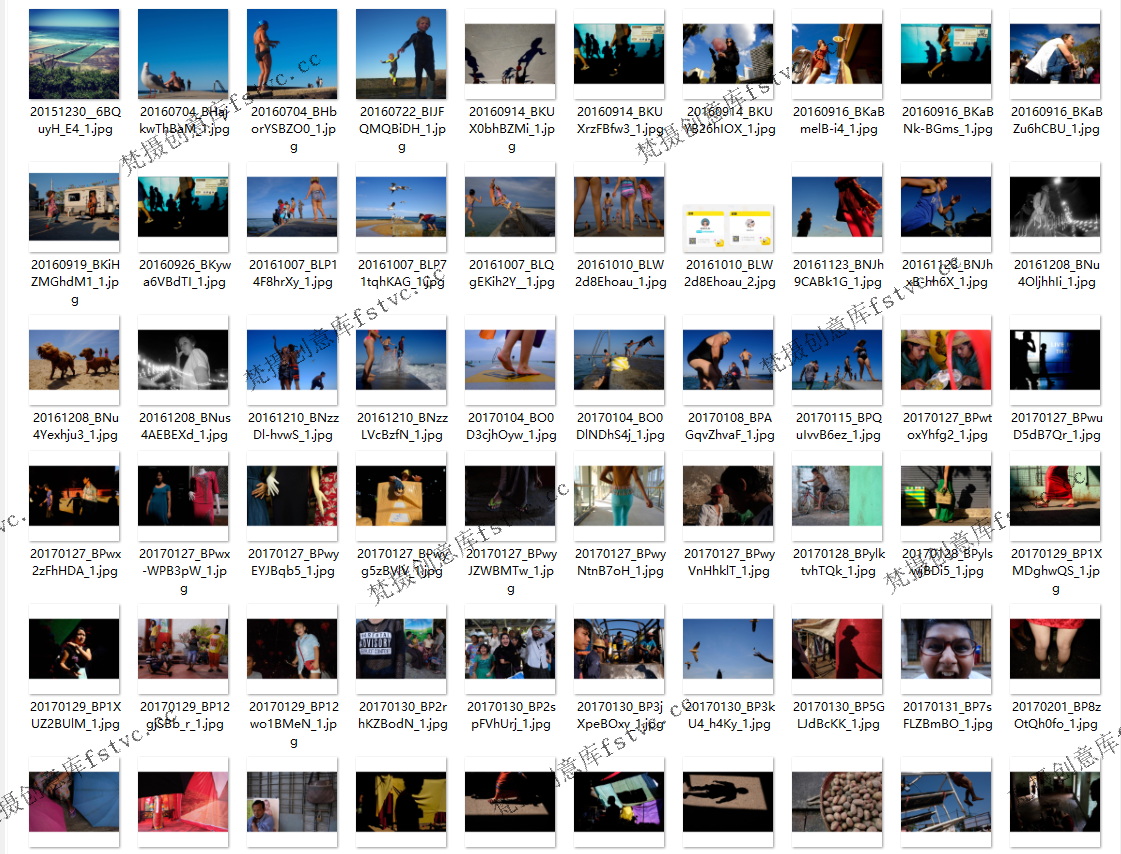The width and height of the screenshot is (1121, 854).
Task: Click file name 20160704_BHborYSBZO0_1.jpg
Action: click(x=293, y=129)
